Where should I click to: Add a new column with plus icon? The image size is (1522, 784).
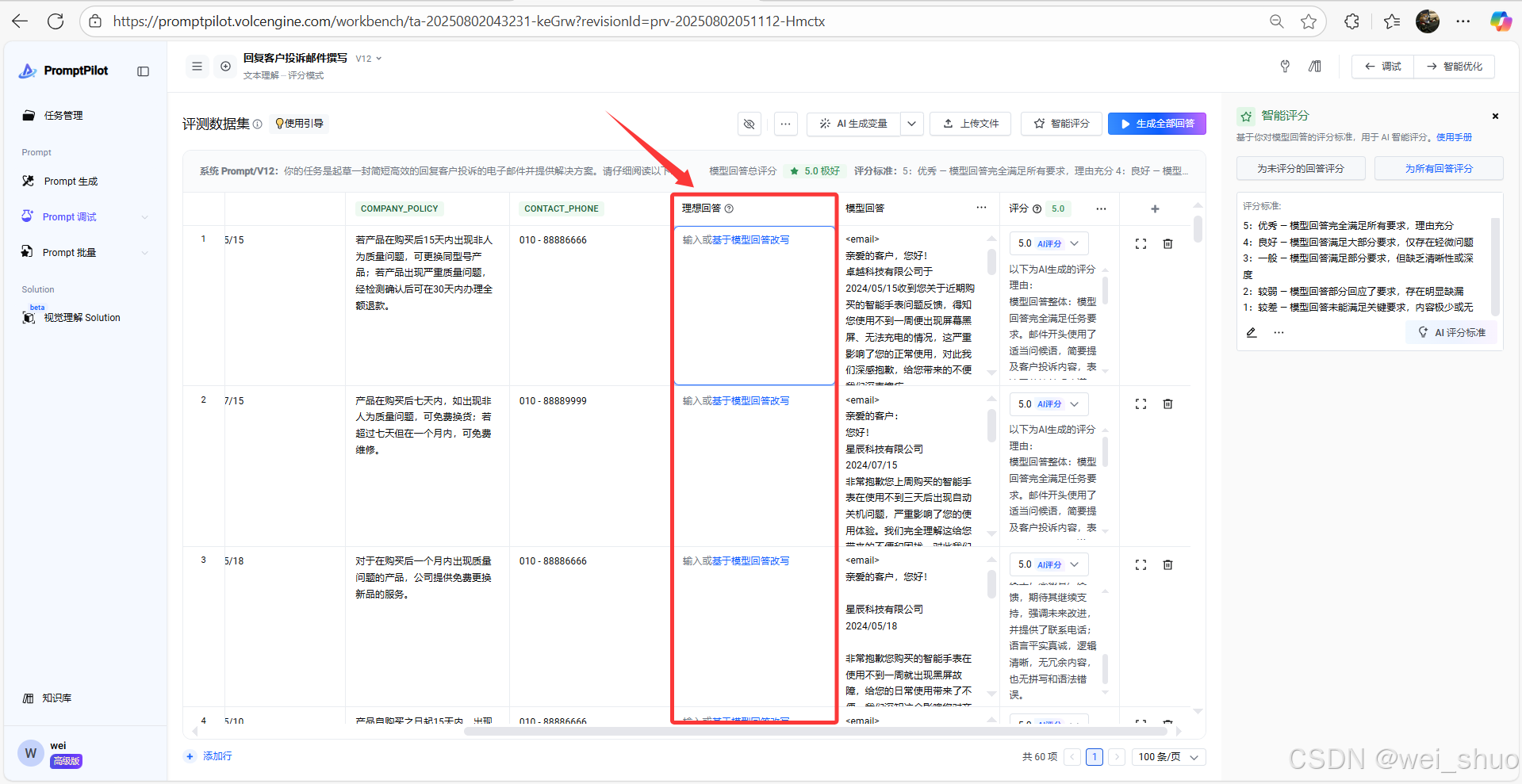[1155, 209]
